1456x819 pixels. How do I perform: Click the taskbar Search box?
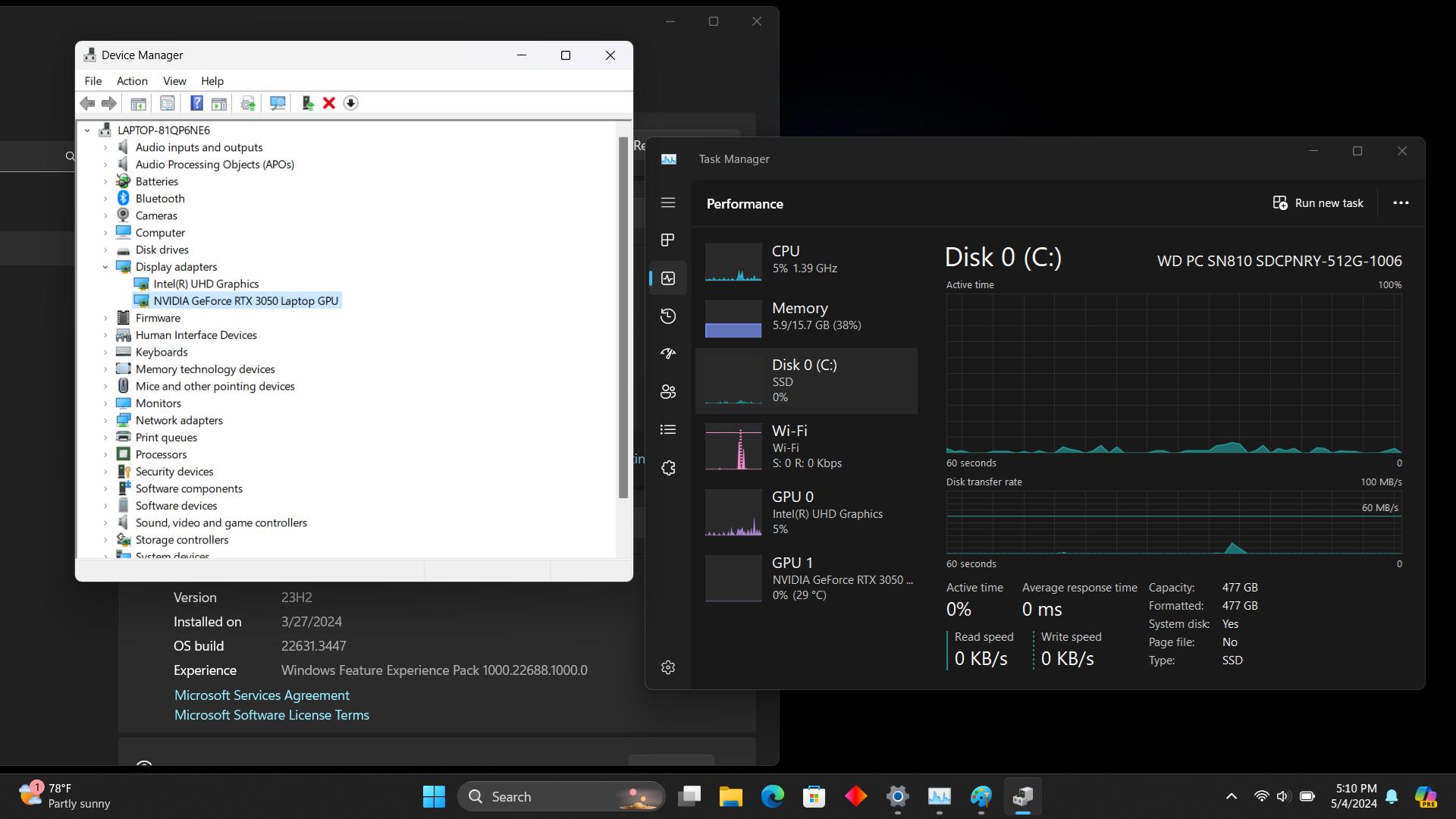pos(561,796)
